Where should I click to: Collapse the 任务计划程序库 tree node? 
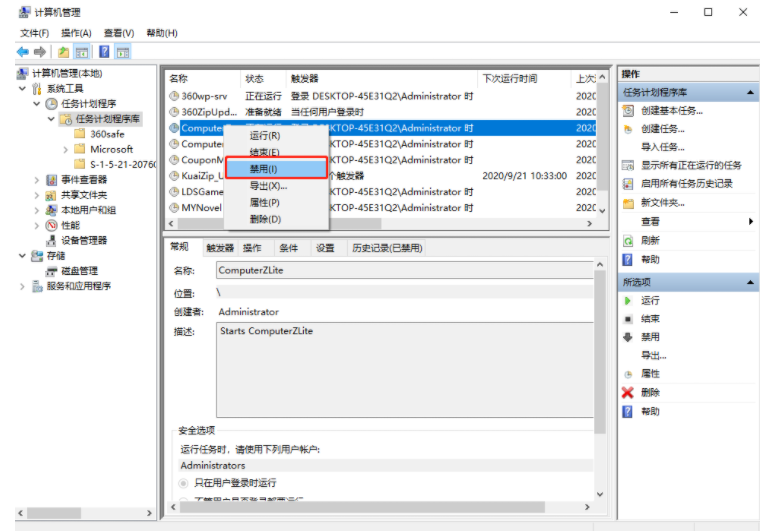point(52,119)
